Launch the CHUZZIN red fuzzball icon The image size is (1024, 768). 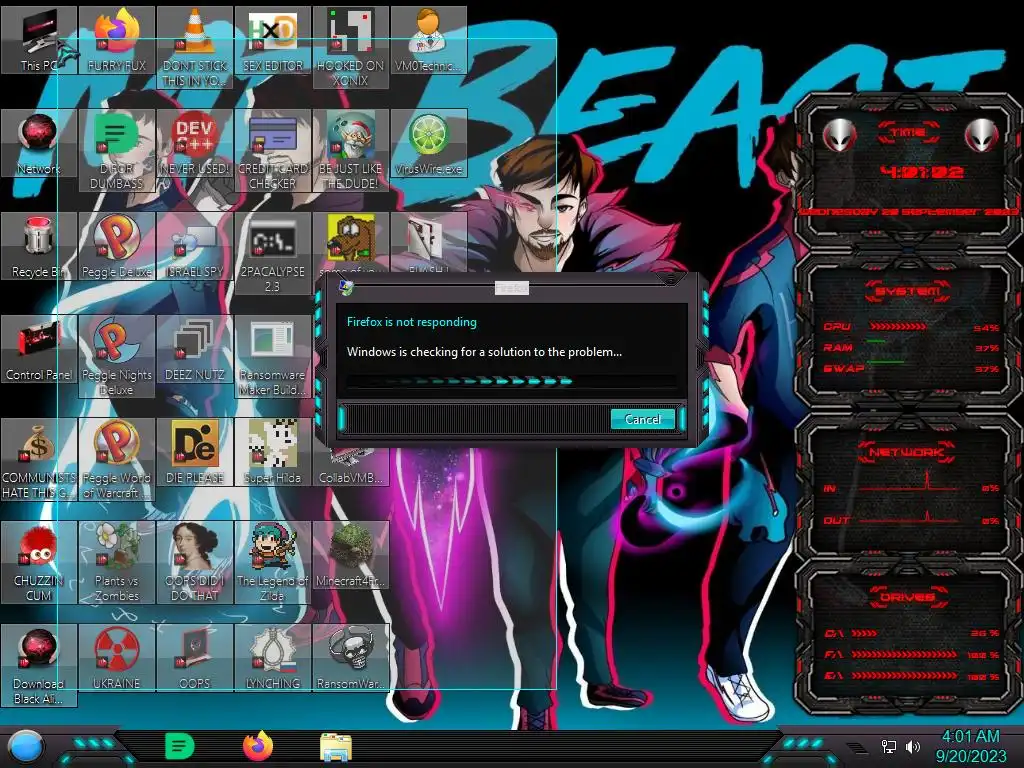pos(39,562)
